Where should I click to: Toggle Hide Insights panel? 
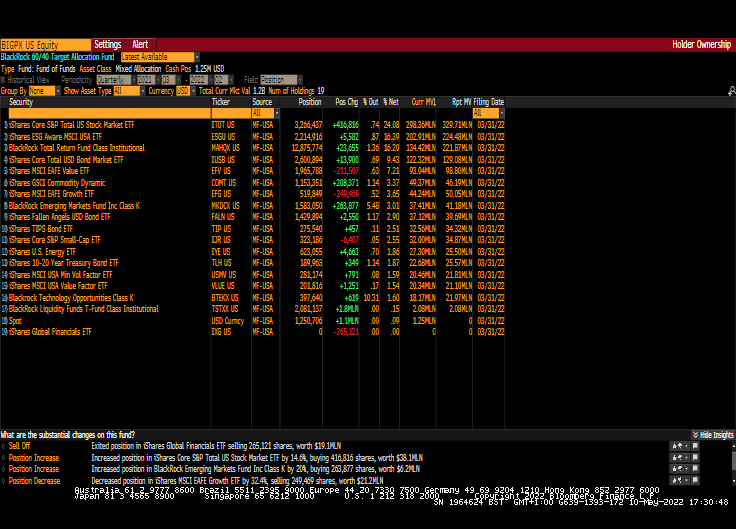tap(715, 435)
